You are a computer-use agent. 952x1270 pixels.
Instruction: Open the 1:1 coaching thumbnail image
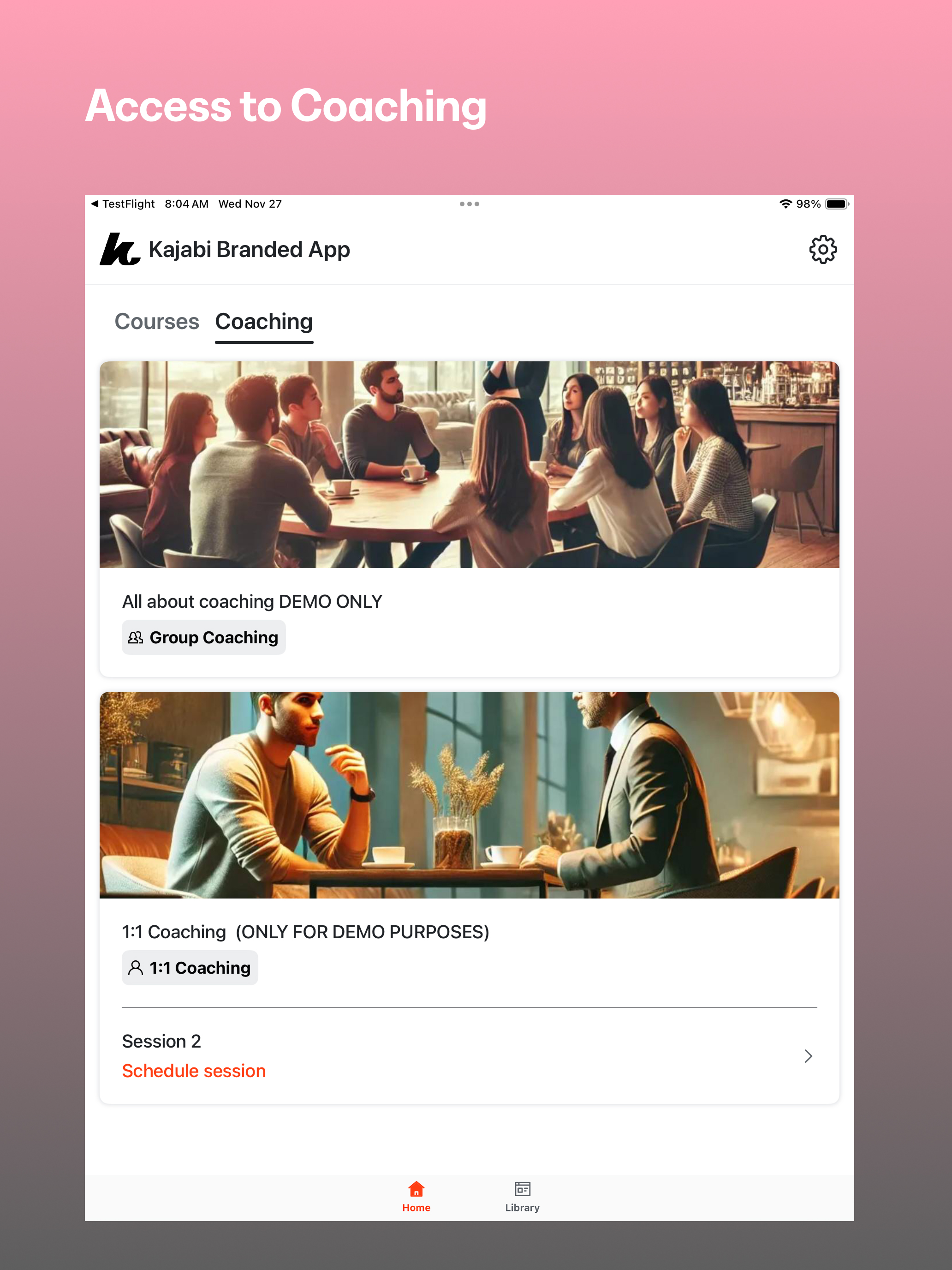point(470,795)
